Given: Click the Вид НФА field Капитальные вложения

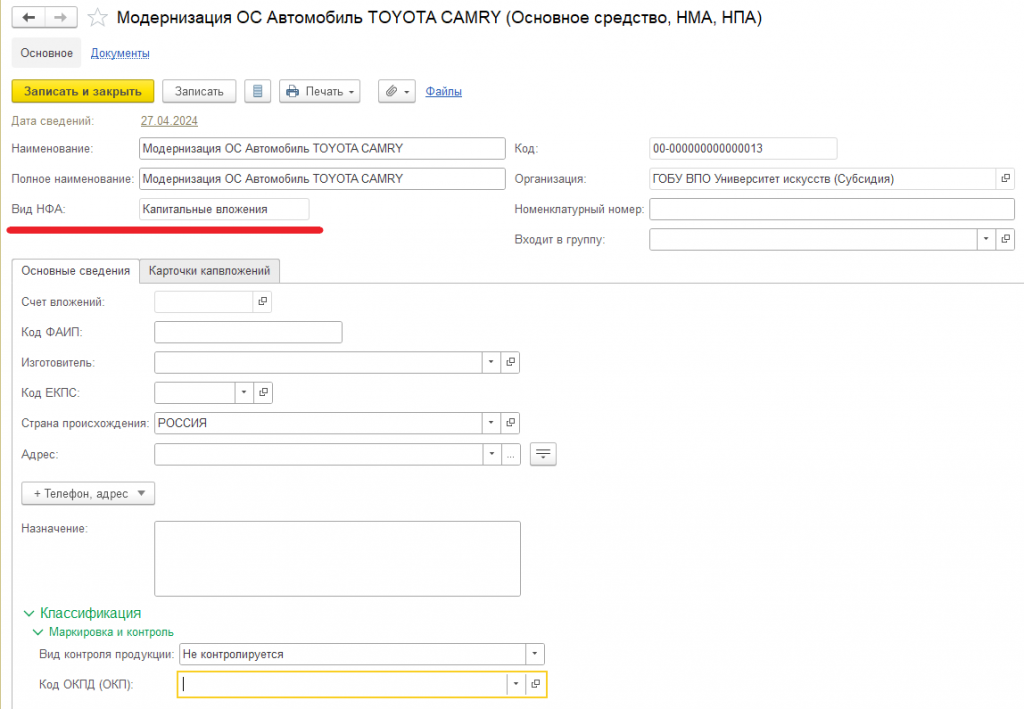Looking at the screenshot, I should pos(224,209).
